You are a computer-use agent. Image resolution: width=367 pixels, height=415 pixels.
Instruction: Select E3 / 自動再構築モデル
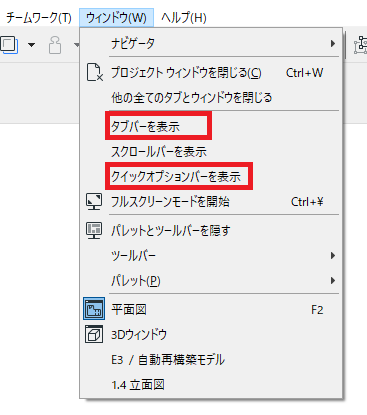click(x=211, y=360)
